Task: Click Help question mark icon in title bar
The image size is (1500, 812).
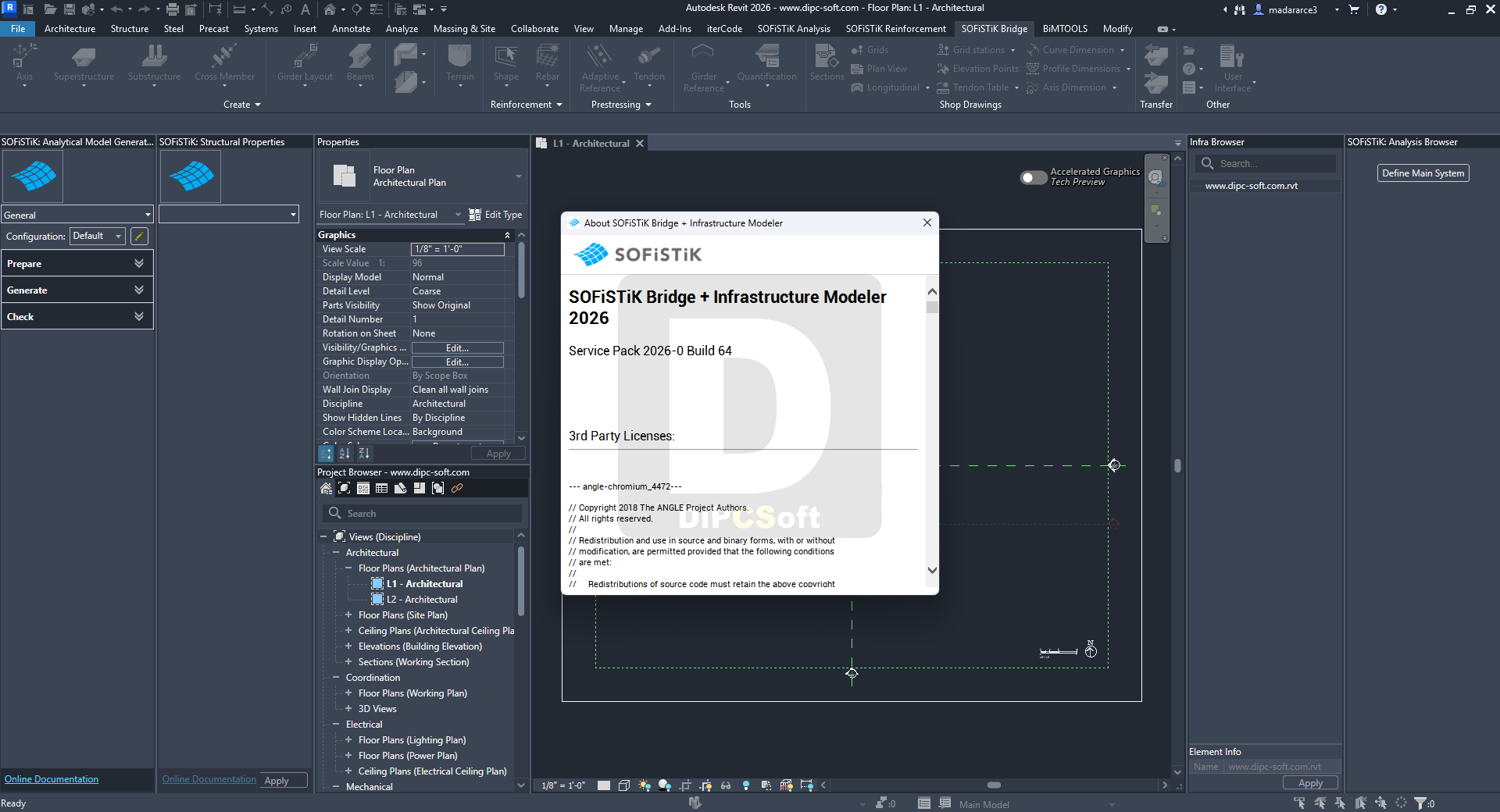Action: pos(1381,9)
